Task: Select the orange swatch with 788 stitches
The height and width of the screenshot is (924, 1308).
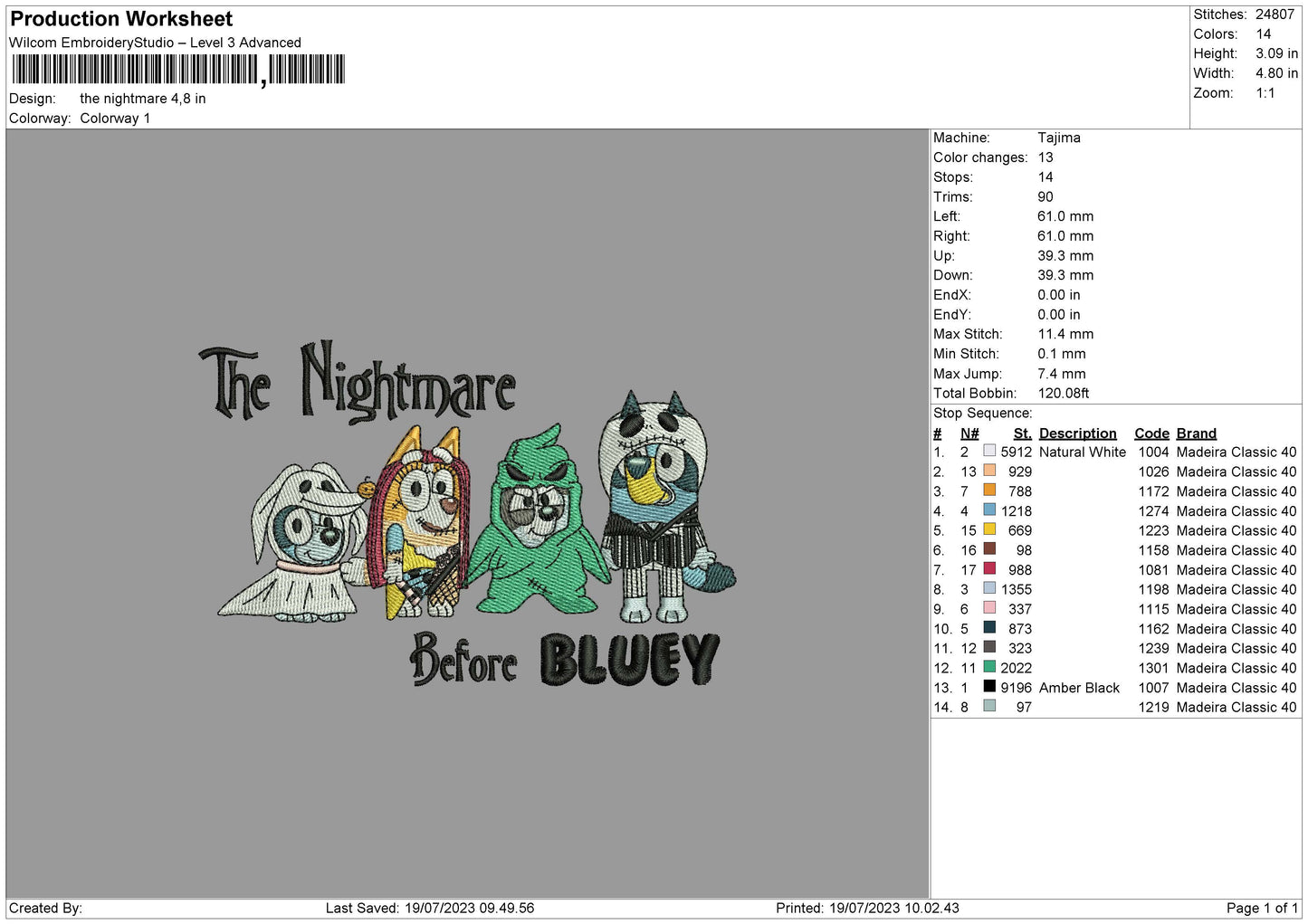Action: (x=989, y=491)
